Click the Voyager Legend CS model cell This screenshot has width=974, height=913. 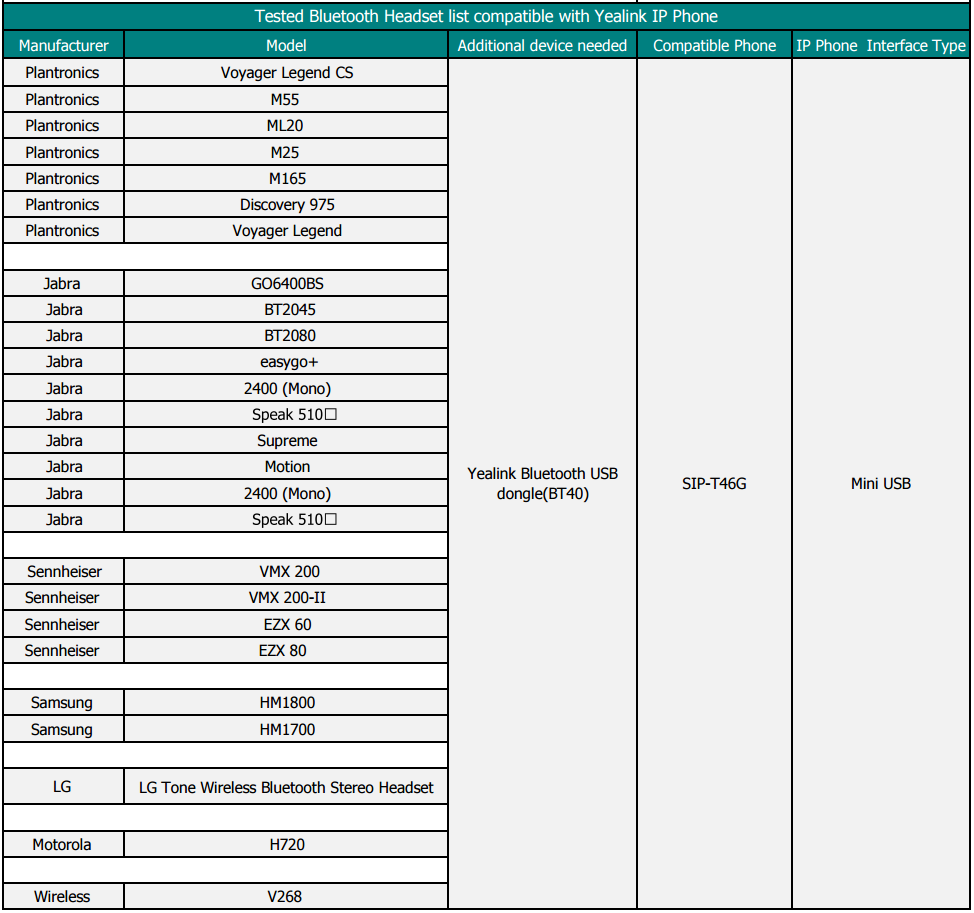(286, 72)
